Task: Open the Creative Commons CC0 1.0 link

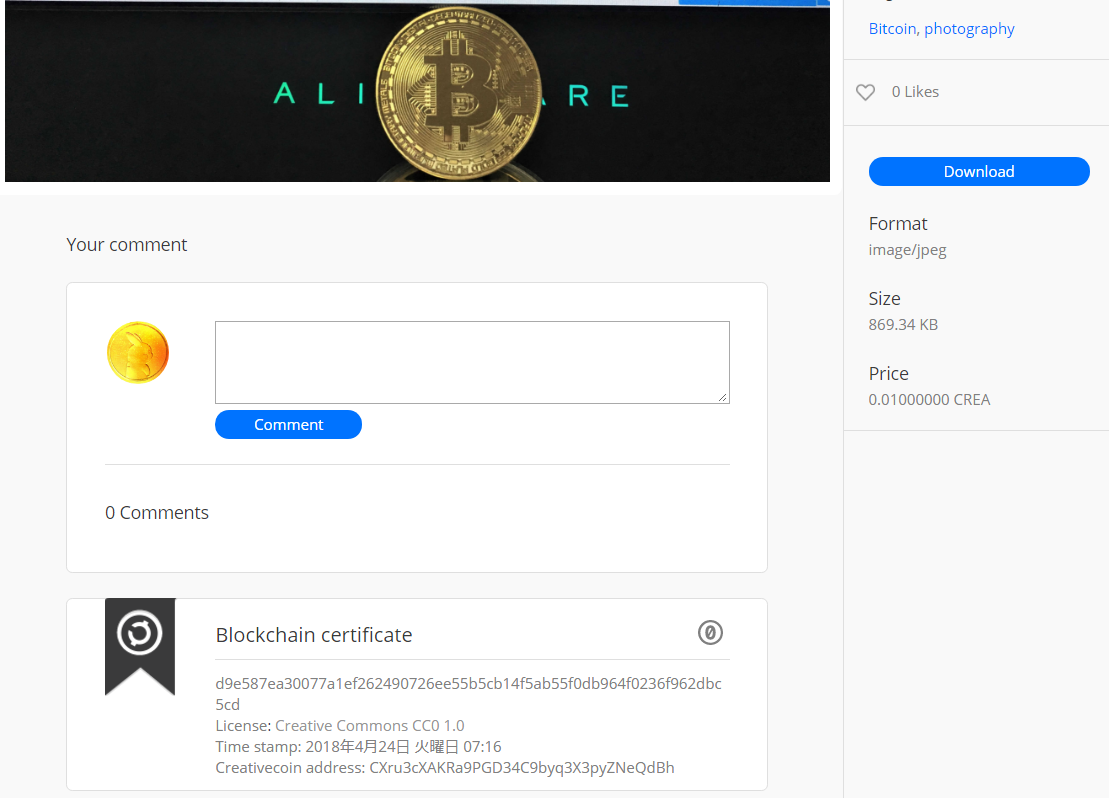Action: click(x=370, y=726)
